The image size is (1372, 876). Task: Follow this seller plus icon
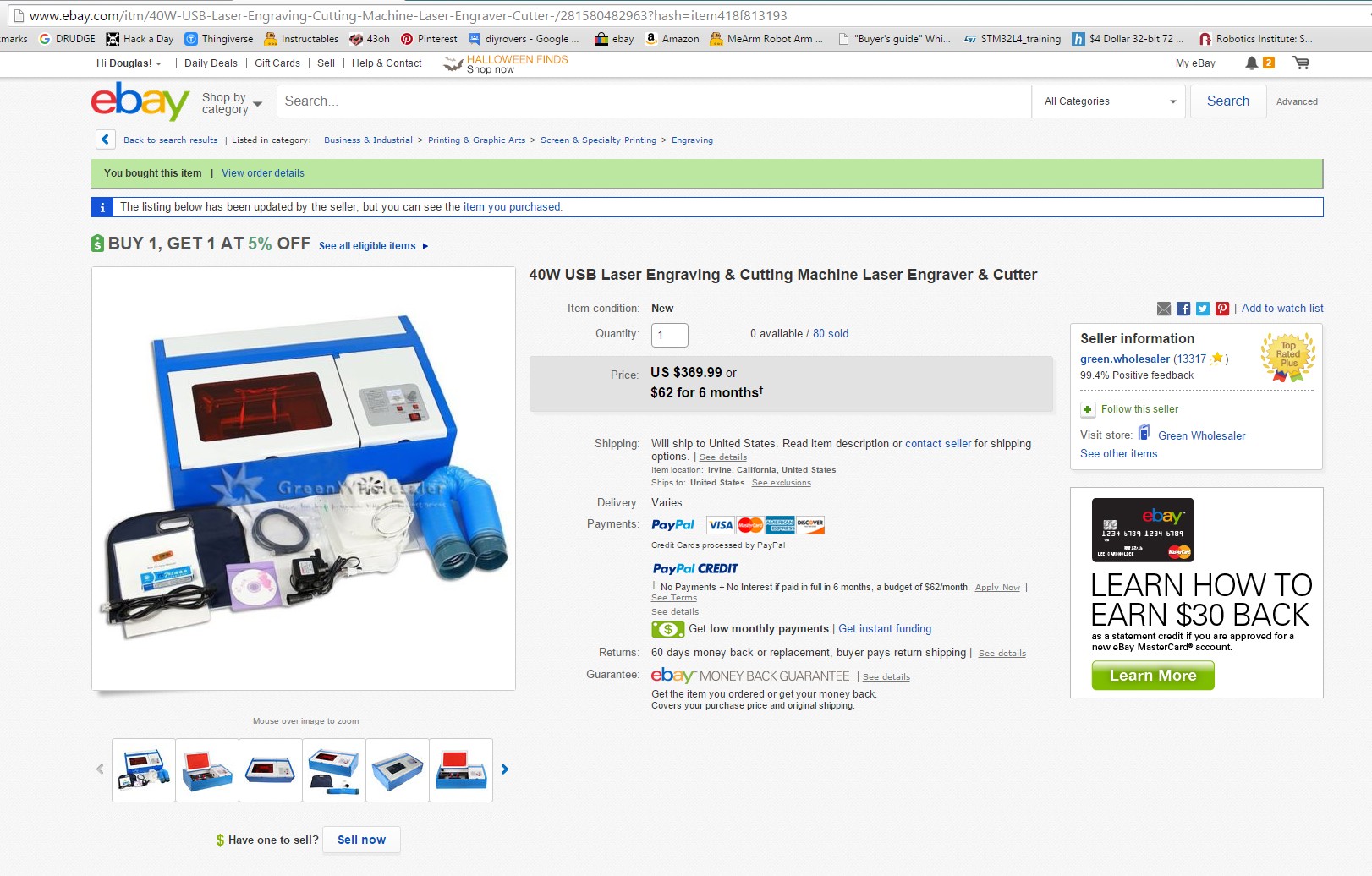[1088, 409]
